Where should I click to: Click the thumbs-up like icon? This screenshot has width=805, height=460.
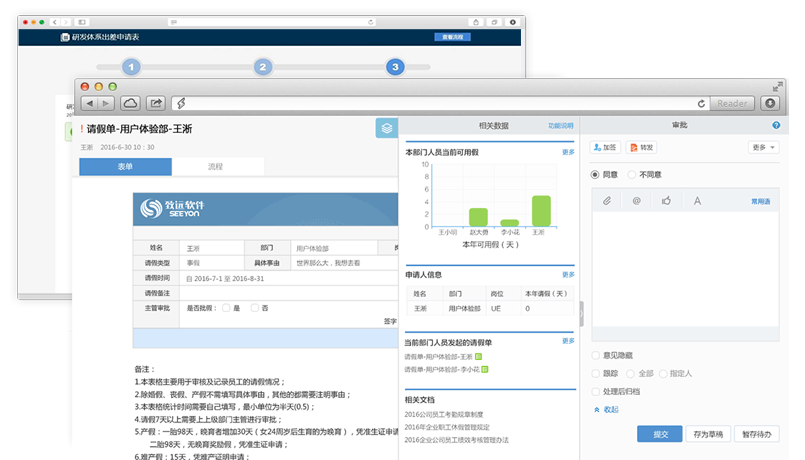click(x=666, y=201)
